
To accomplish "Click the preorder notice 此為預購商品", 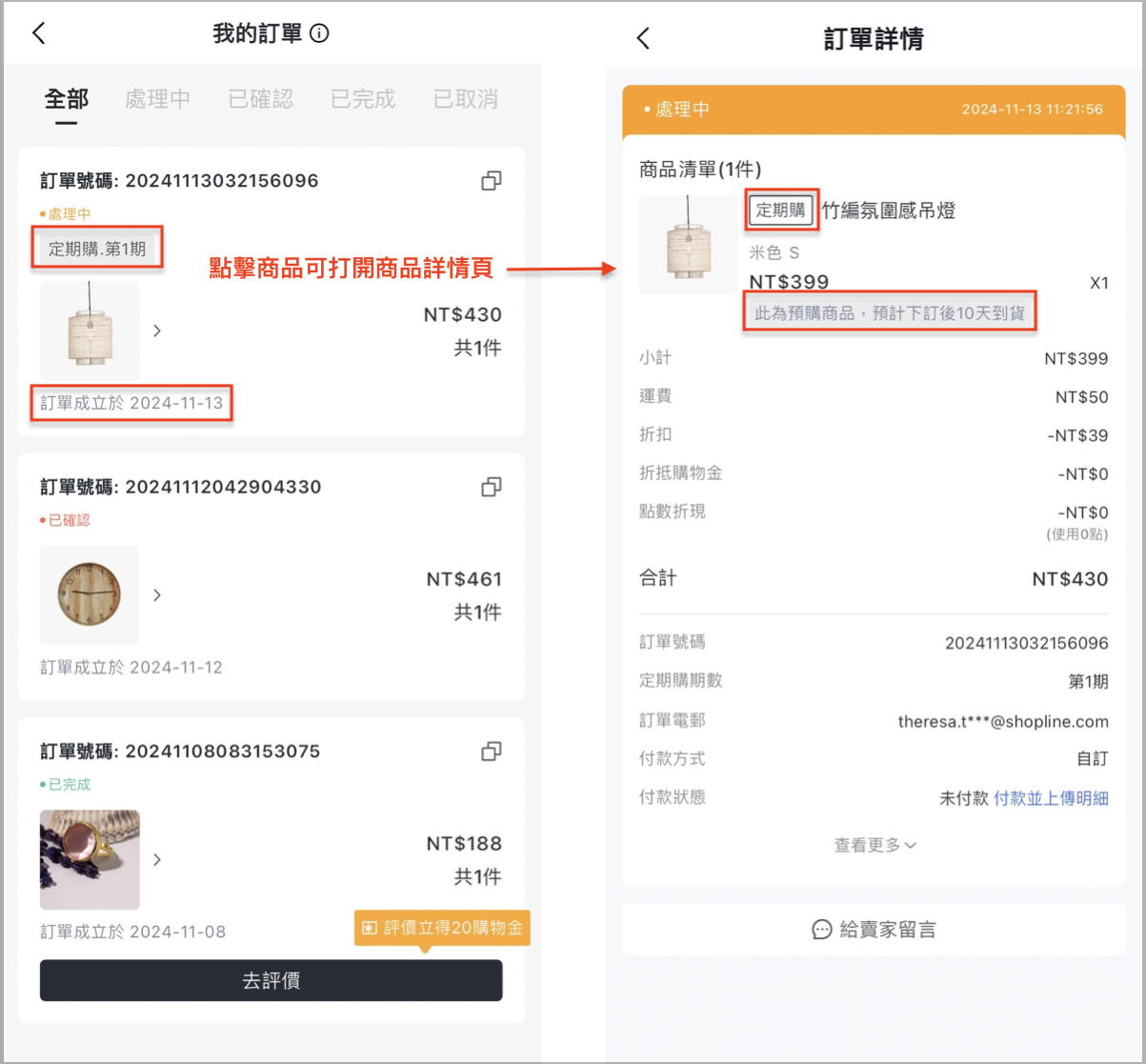I will (890, 312).
